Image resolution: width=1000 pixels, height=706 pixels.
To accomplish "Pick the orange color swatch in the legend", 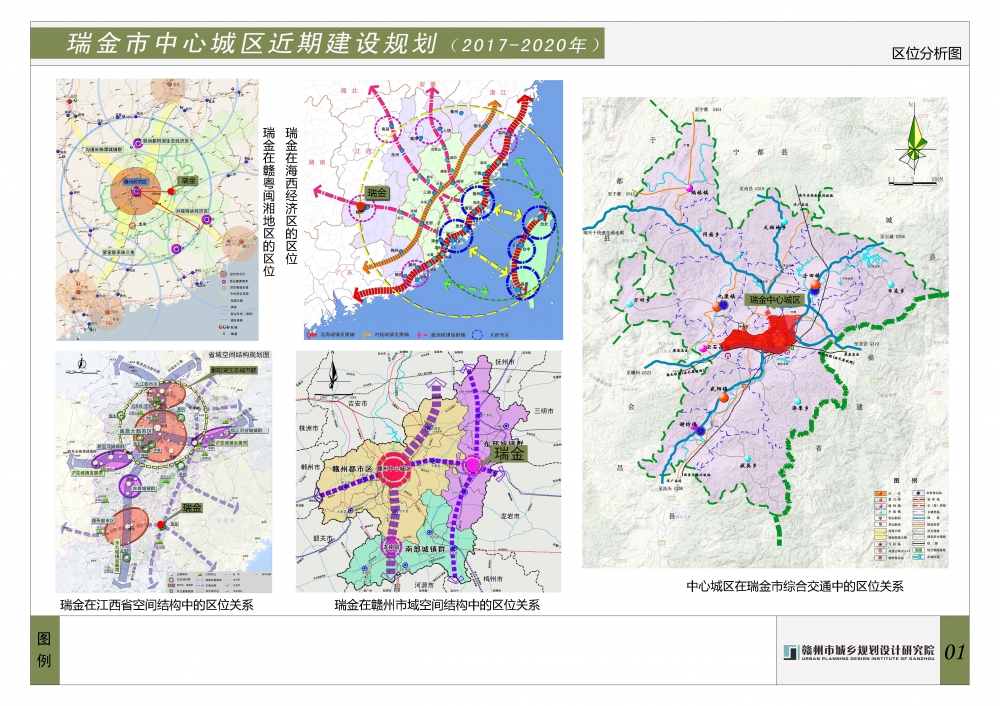I will (x=880, y=493).
